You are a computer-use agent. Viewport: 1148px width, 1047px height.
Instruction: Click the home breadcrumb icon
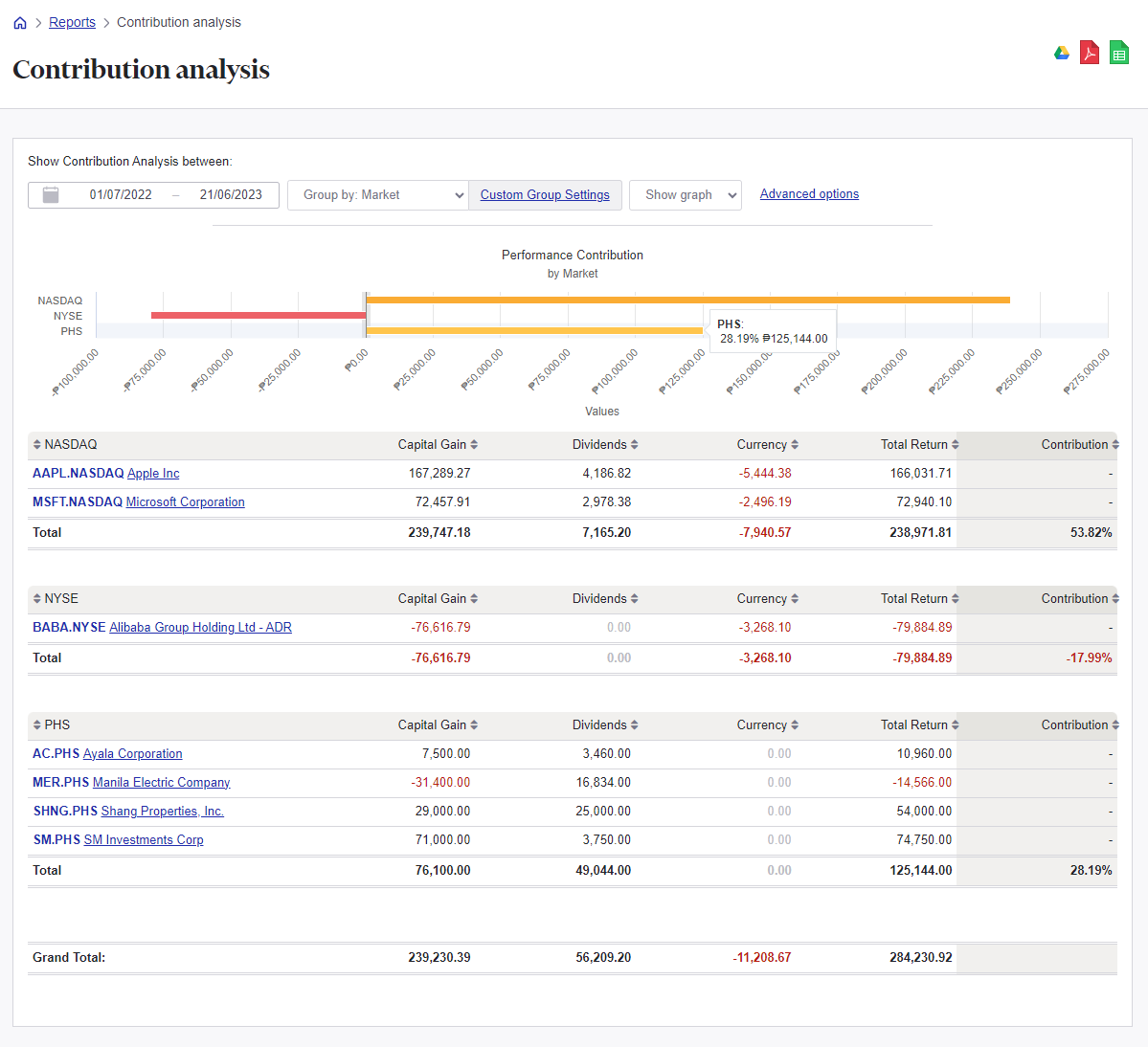click(19, 22)
